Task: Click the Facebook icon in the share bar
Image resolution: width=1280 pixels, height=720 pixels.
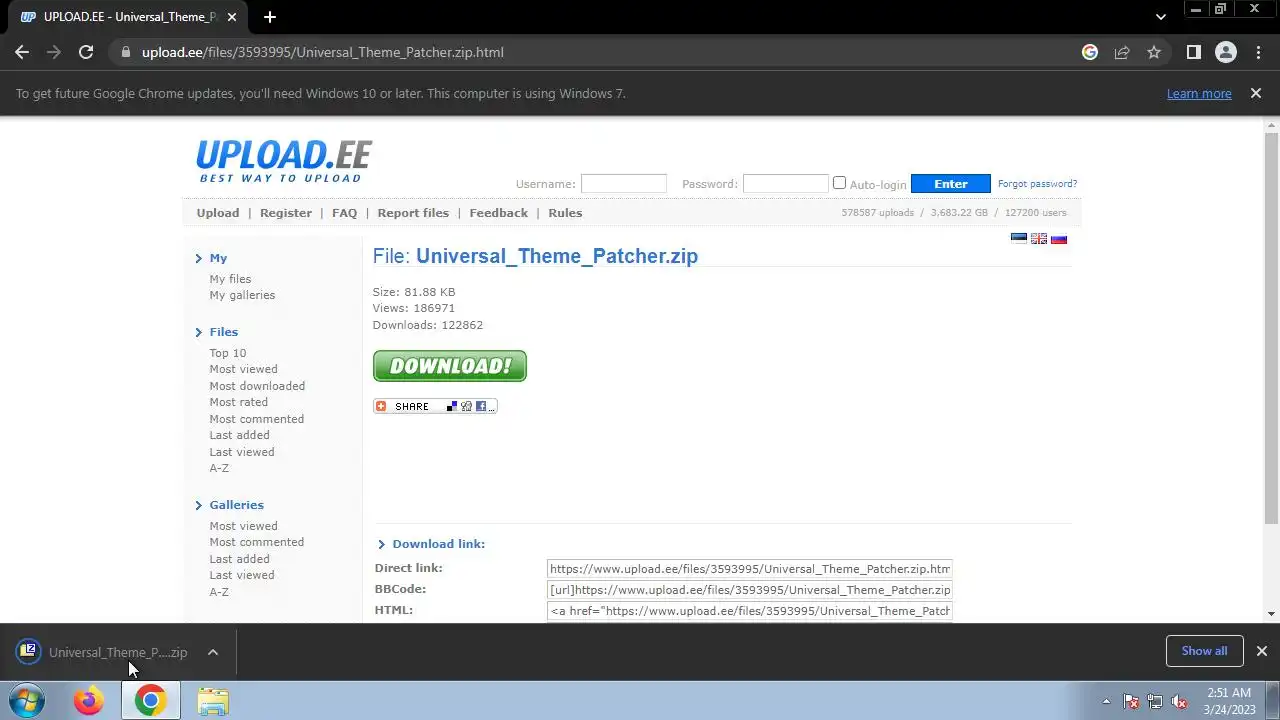Action: click(x=481, y=406)
